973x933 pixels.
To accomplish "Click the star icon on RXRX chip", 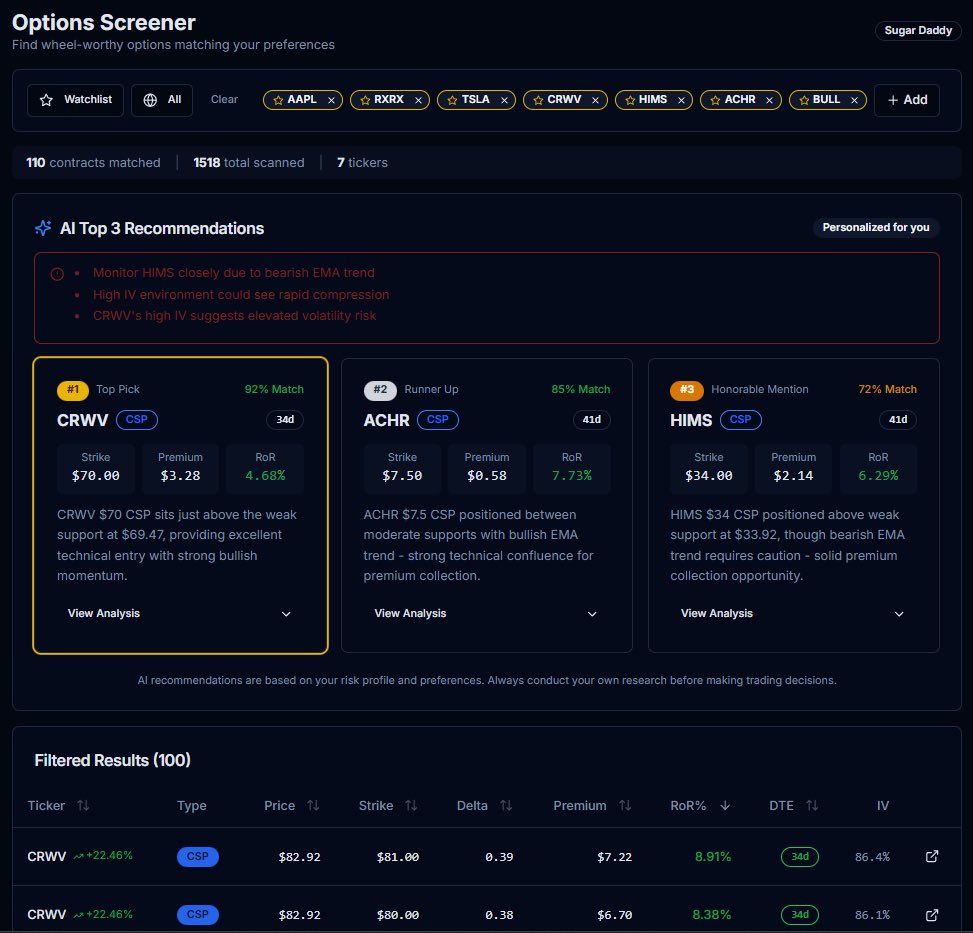I will [x=365, y=100].
